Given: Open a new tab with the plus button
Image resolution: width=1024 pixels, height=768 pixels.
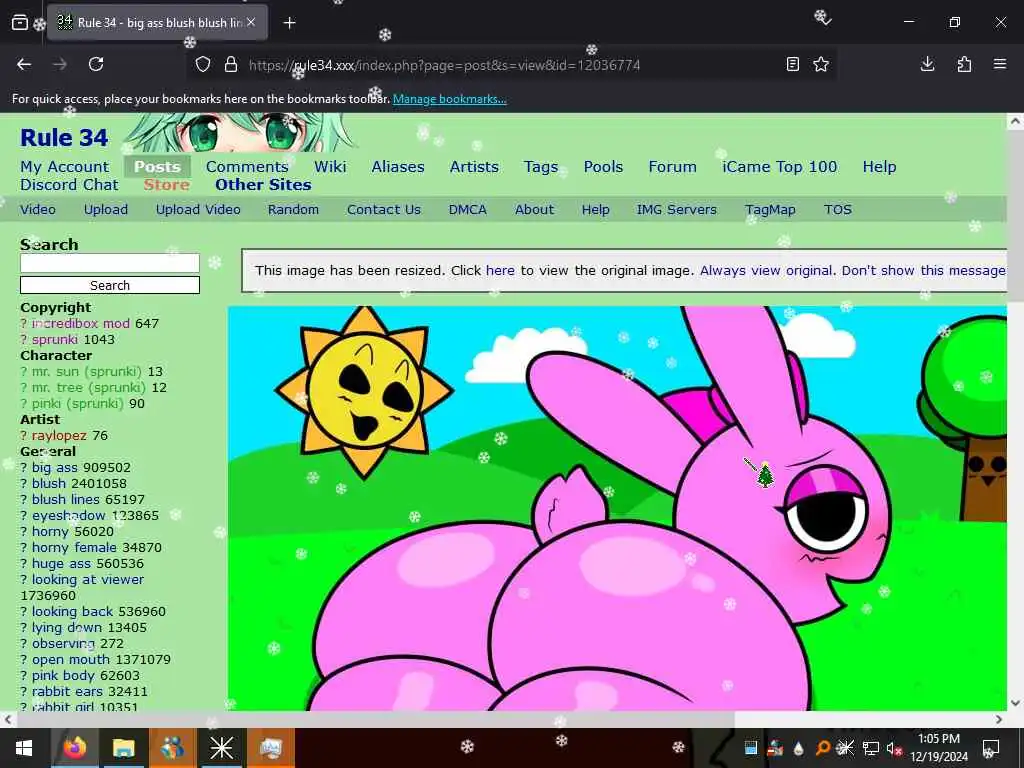Looking at the screenshot, I should coord(289,23).
